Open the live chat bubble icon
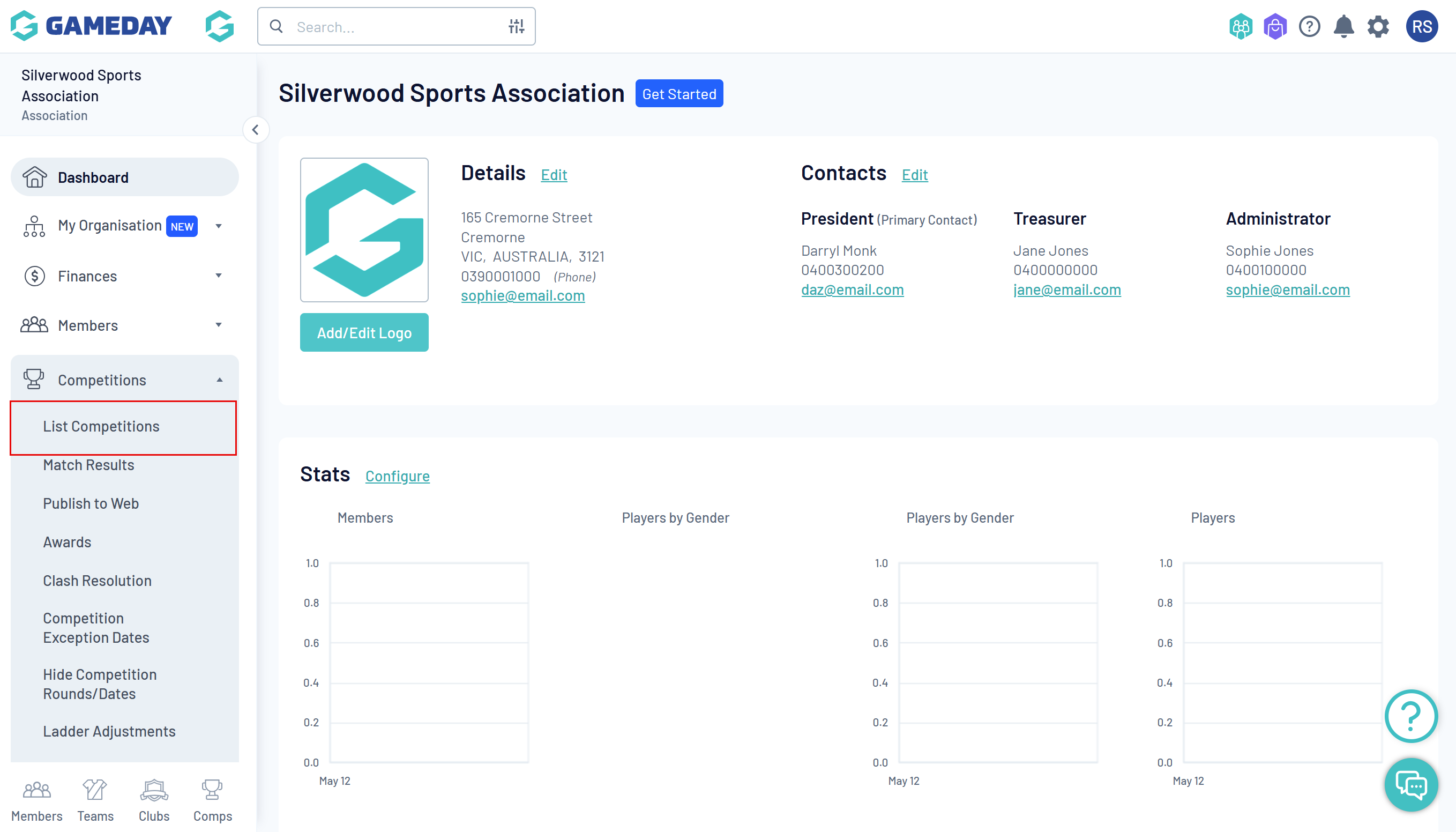This screenshot has height=832, width=1456. (1410, 785)
